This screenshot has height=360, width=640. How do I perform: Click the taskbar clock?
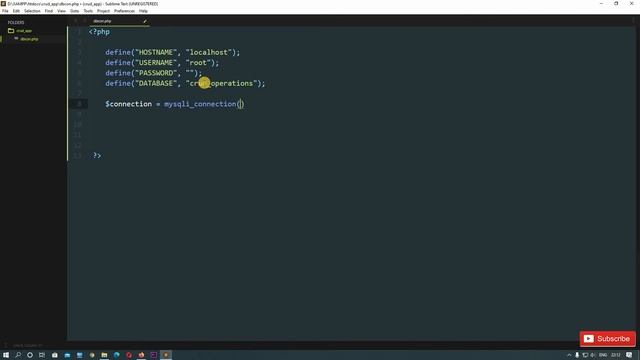tap(616, 355)
